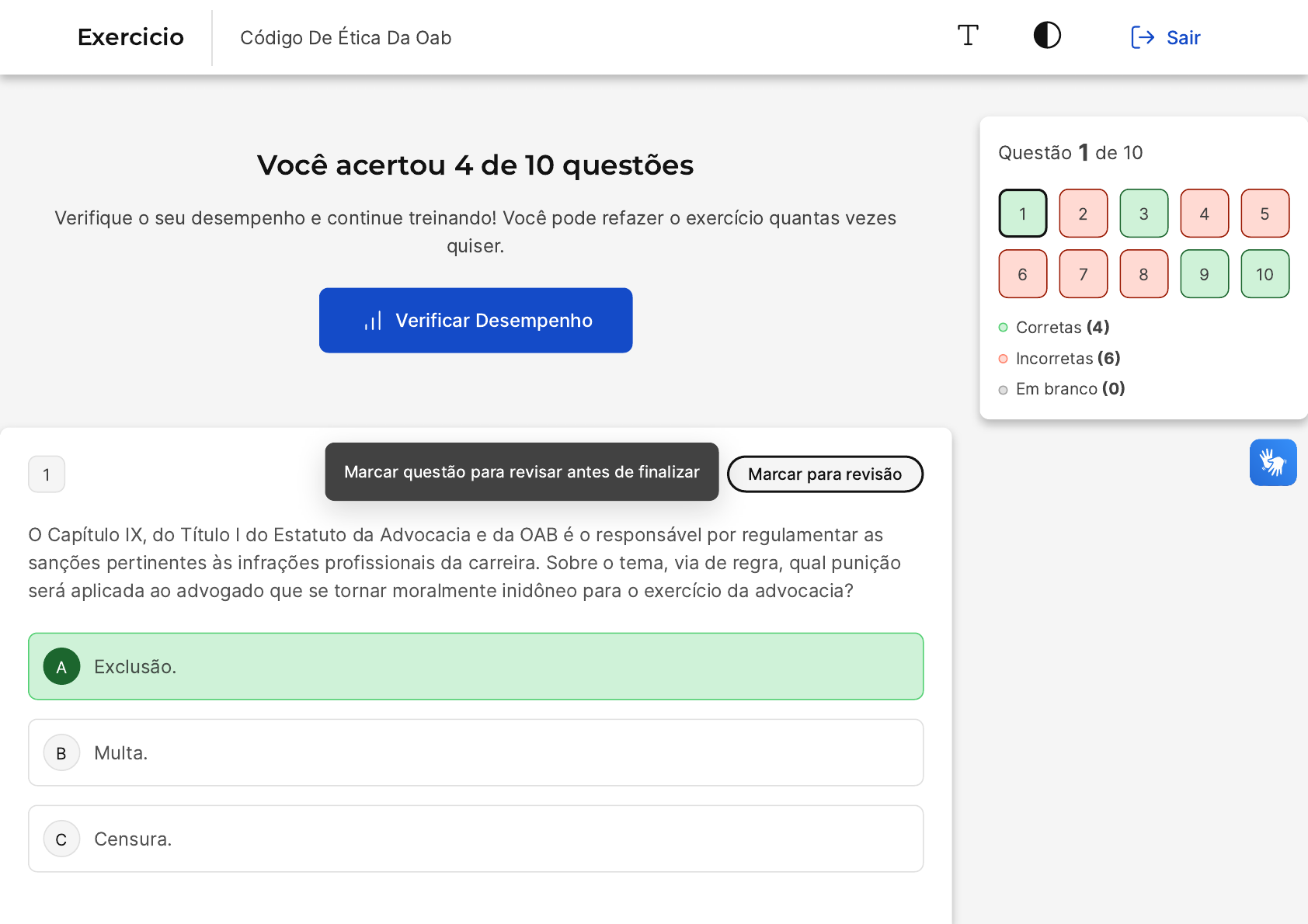Screen dimensions: 1308x924
Task: Click the bar chart icon in Verificar Desempenho
Action: 374,321
